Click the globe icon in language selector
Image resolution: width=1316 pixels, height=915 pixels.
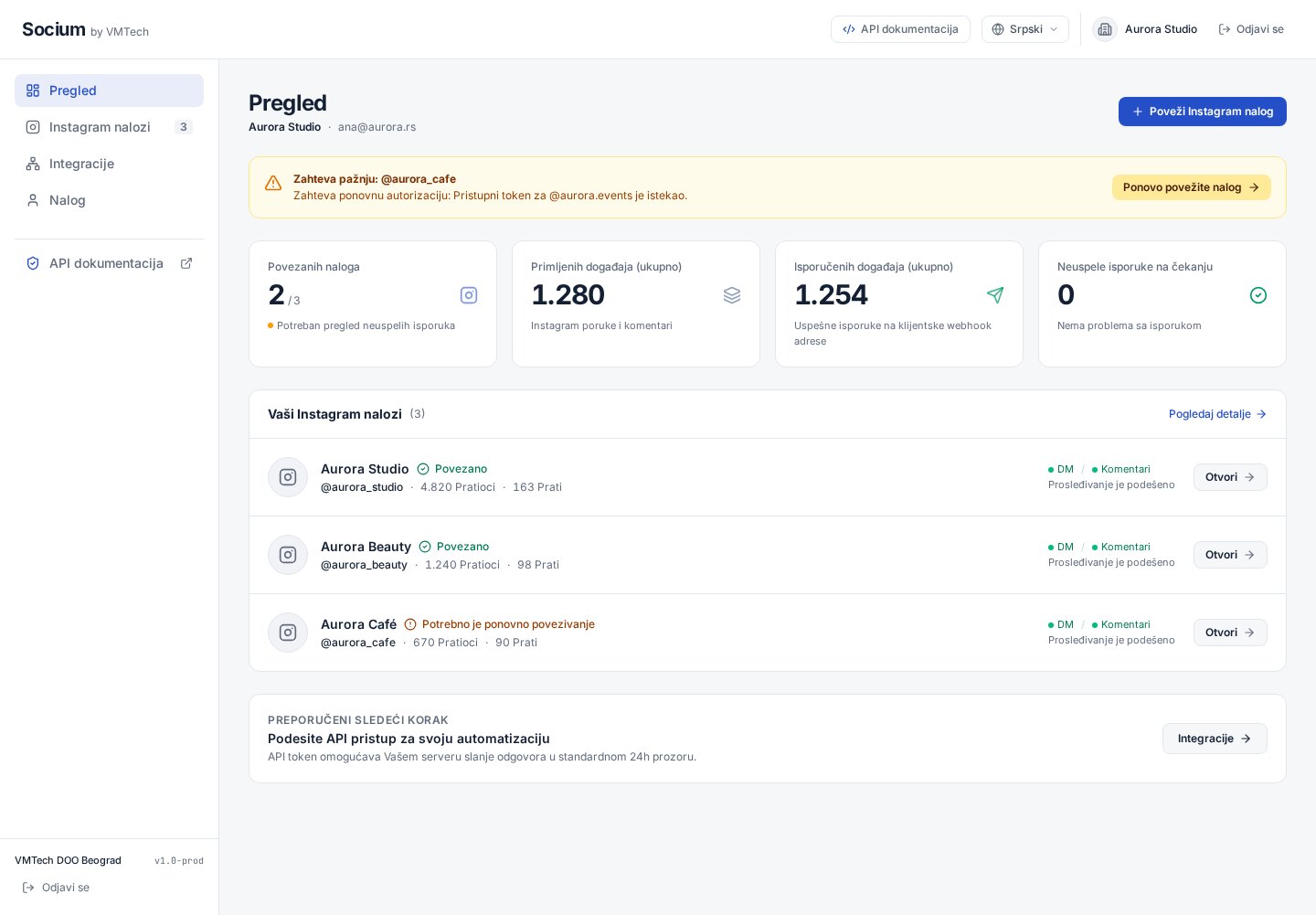[x=998, y=29]
